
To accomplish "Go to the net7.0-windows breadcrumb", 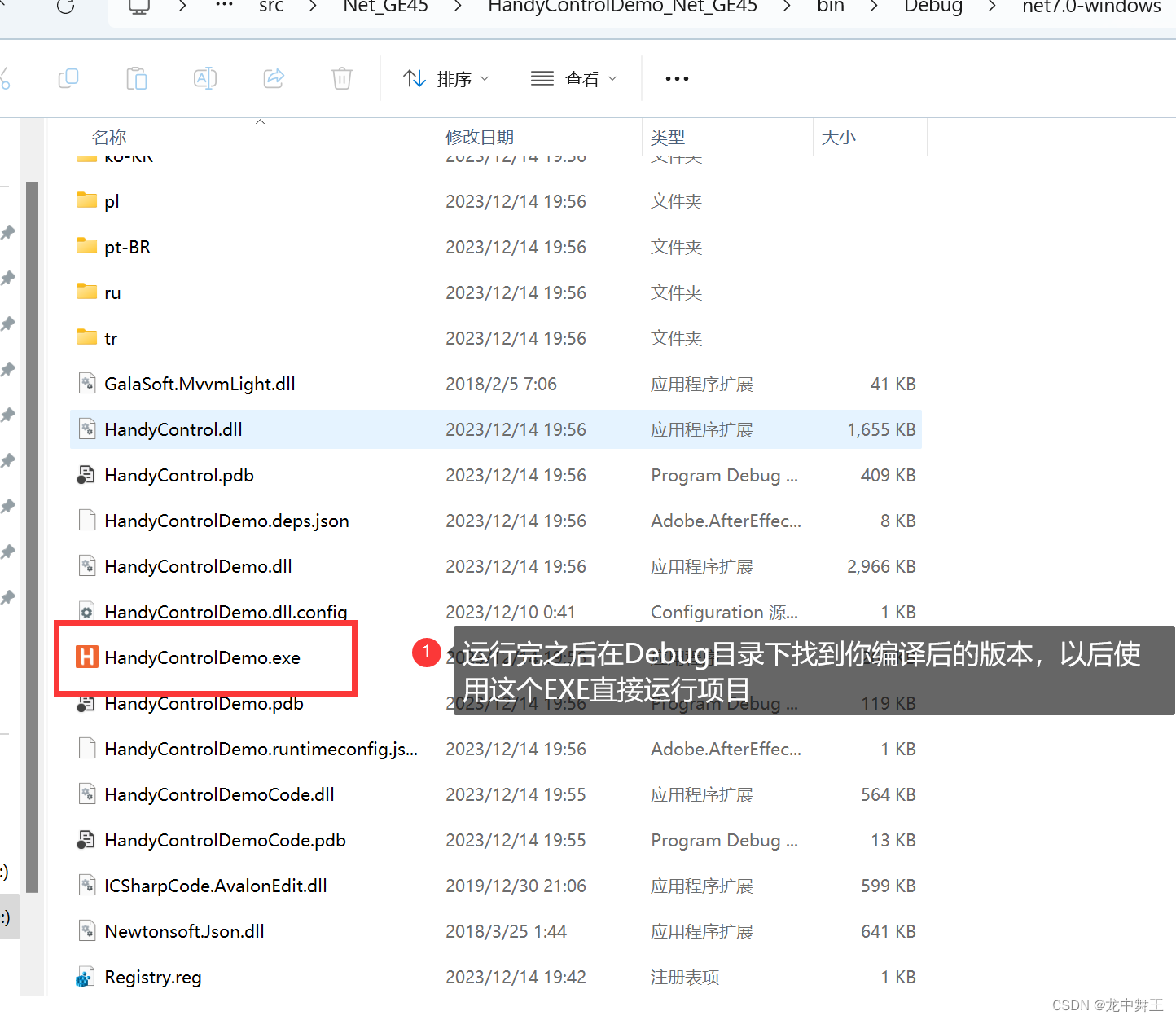I will (1091, 7).
